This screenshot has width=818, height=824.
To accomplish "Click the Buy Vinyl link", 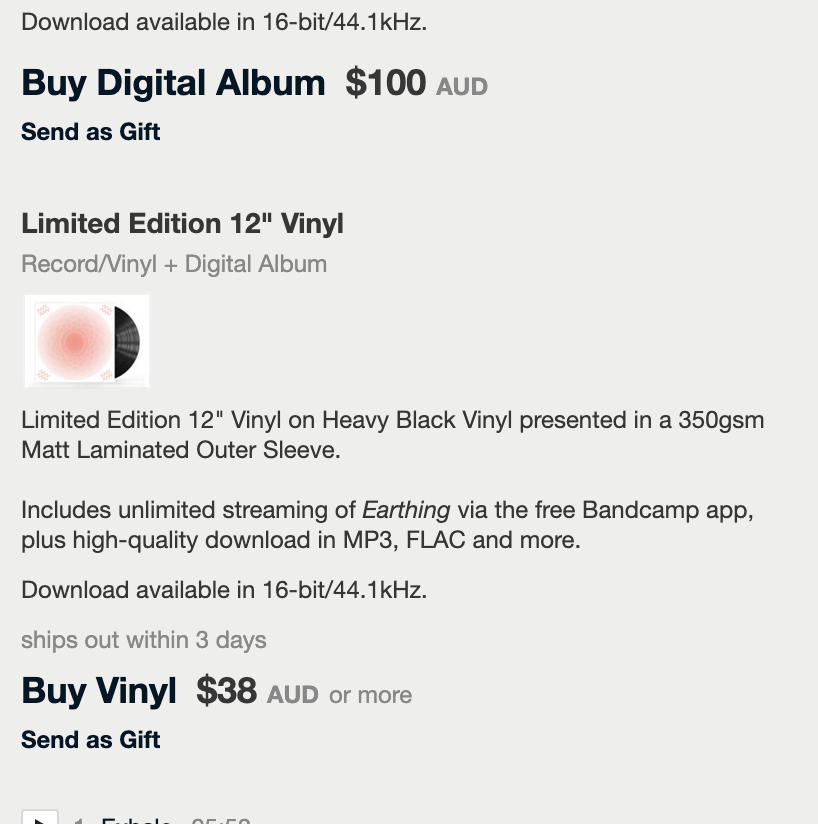I will tap(98, 691).
